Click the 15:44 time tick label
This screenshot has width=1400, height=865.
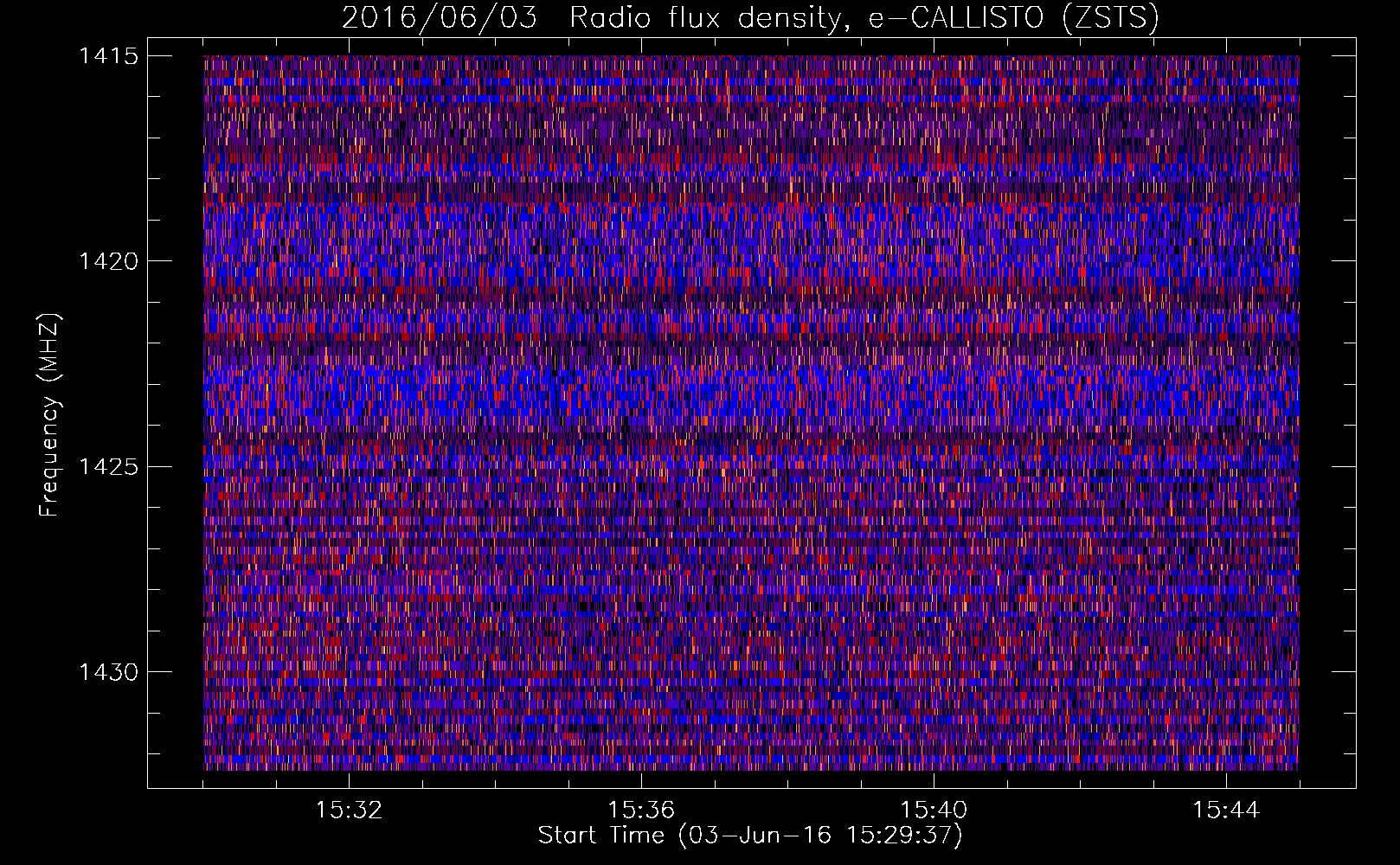pos(1226,811)
